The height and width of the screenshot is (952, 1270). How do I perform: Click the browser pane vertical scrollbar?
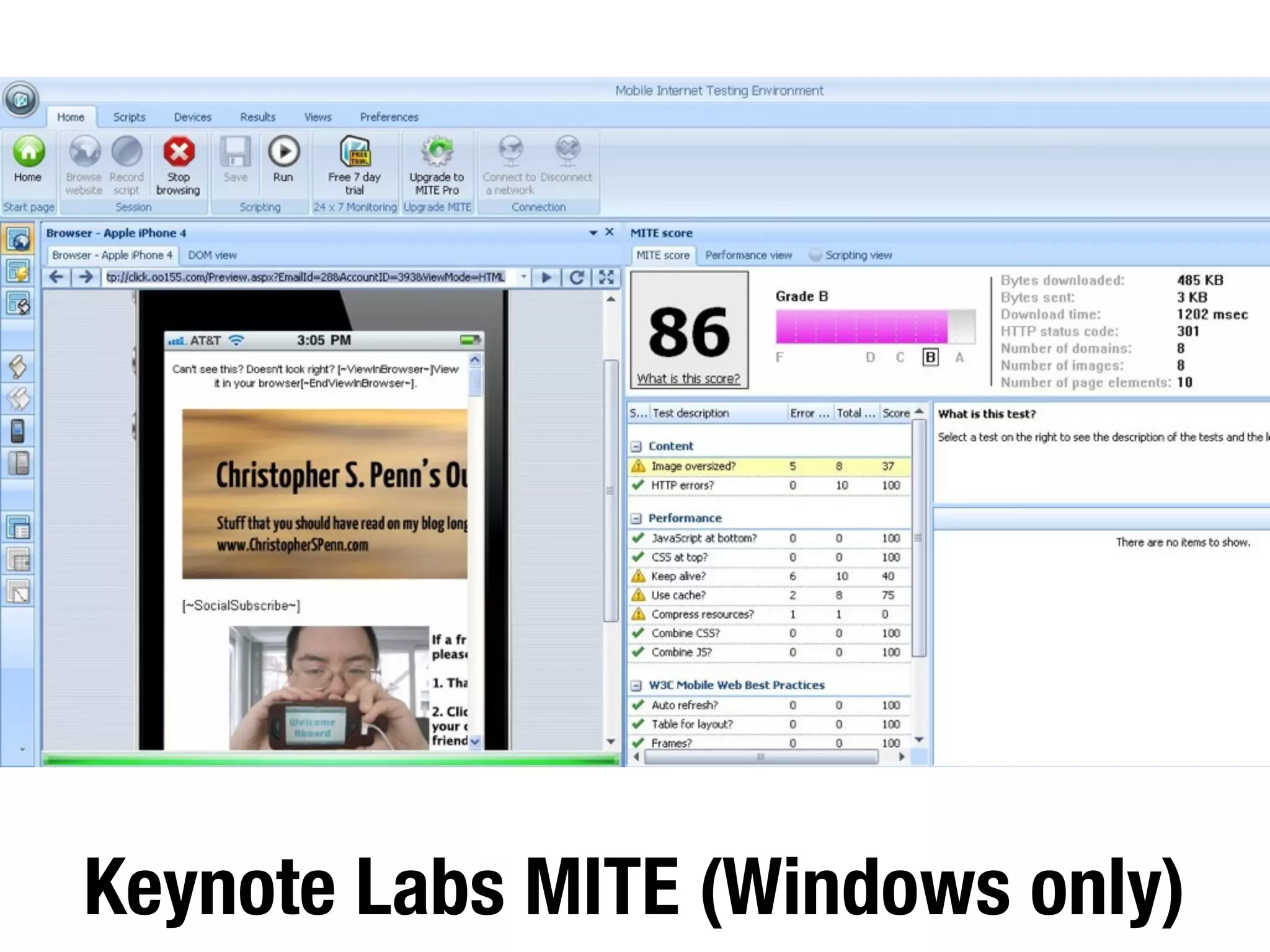coord(611,490)
